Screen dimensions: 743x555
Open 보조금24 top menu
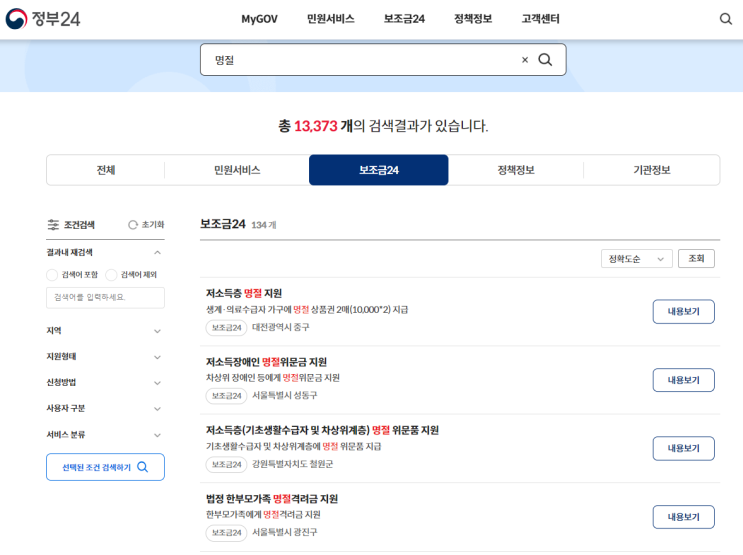click(x=404, y=19)
